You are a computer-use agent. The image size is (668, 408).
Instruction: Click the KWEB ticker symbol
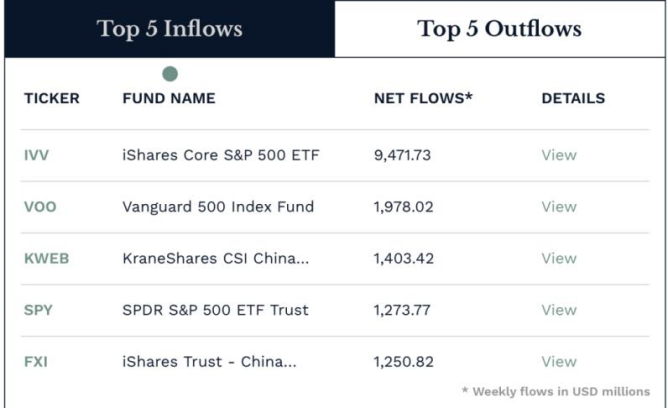click(46, 258)
